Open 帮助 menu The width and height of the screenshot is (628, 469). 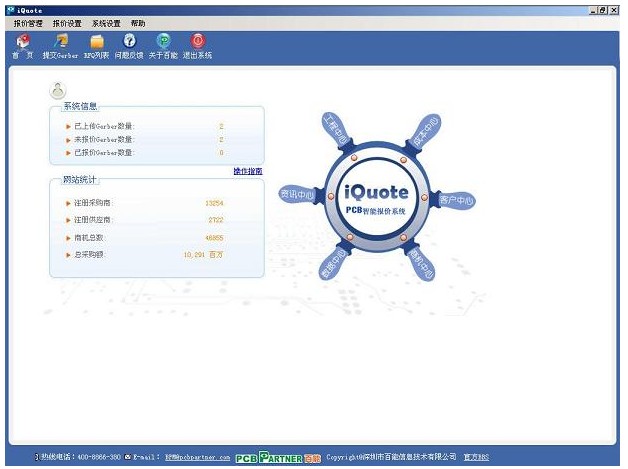138,24
